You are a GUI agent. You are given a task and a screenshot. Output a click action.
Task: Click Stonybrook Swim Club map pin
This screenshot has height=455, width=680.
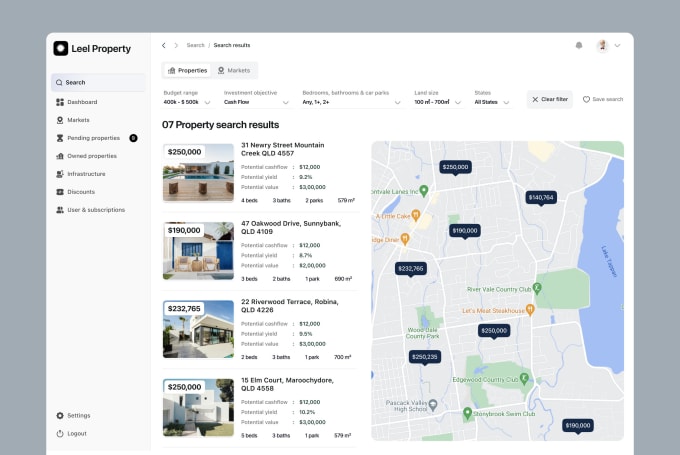click(467, 413)
